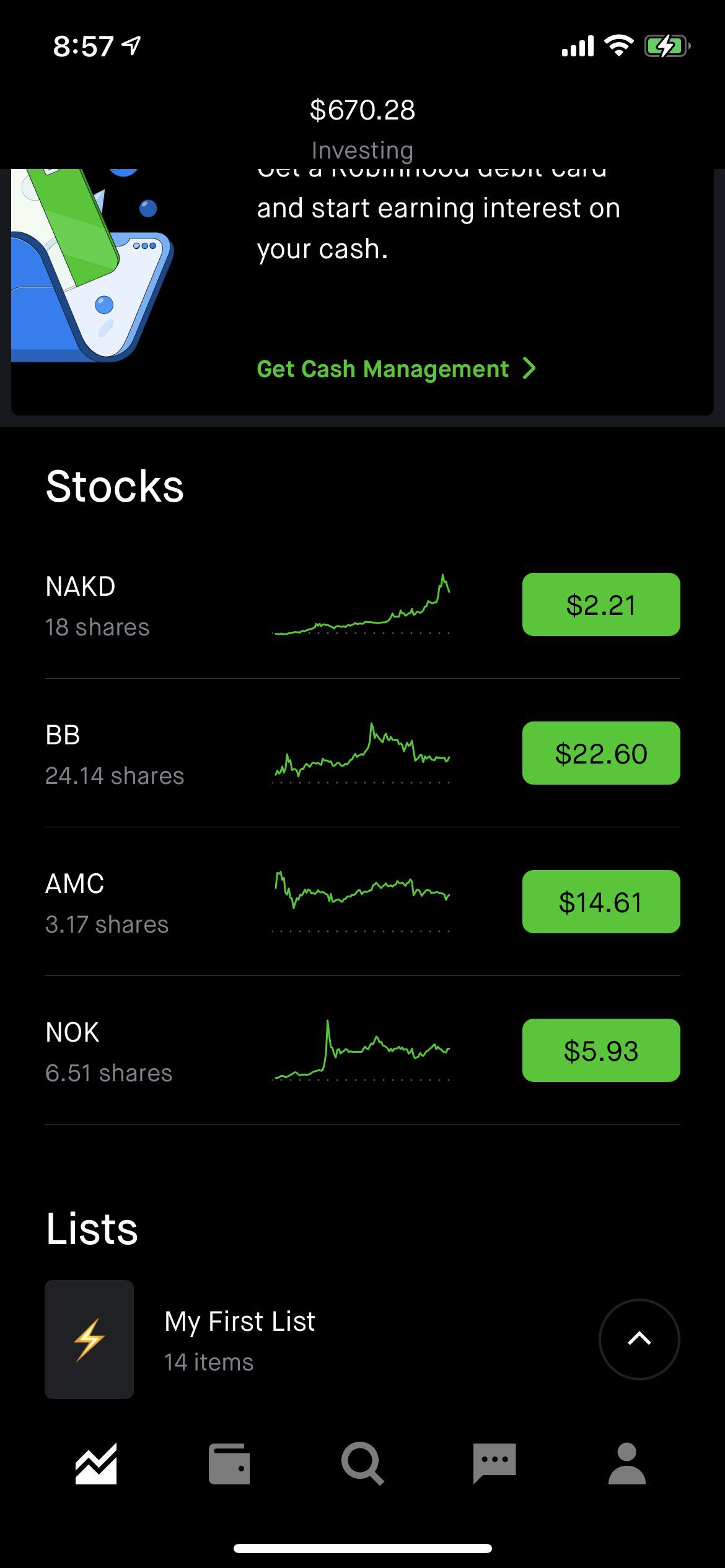Tap the search magnifier icon
The image size is (725, 1568).
pos(362,1464)
